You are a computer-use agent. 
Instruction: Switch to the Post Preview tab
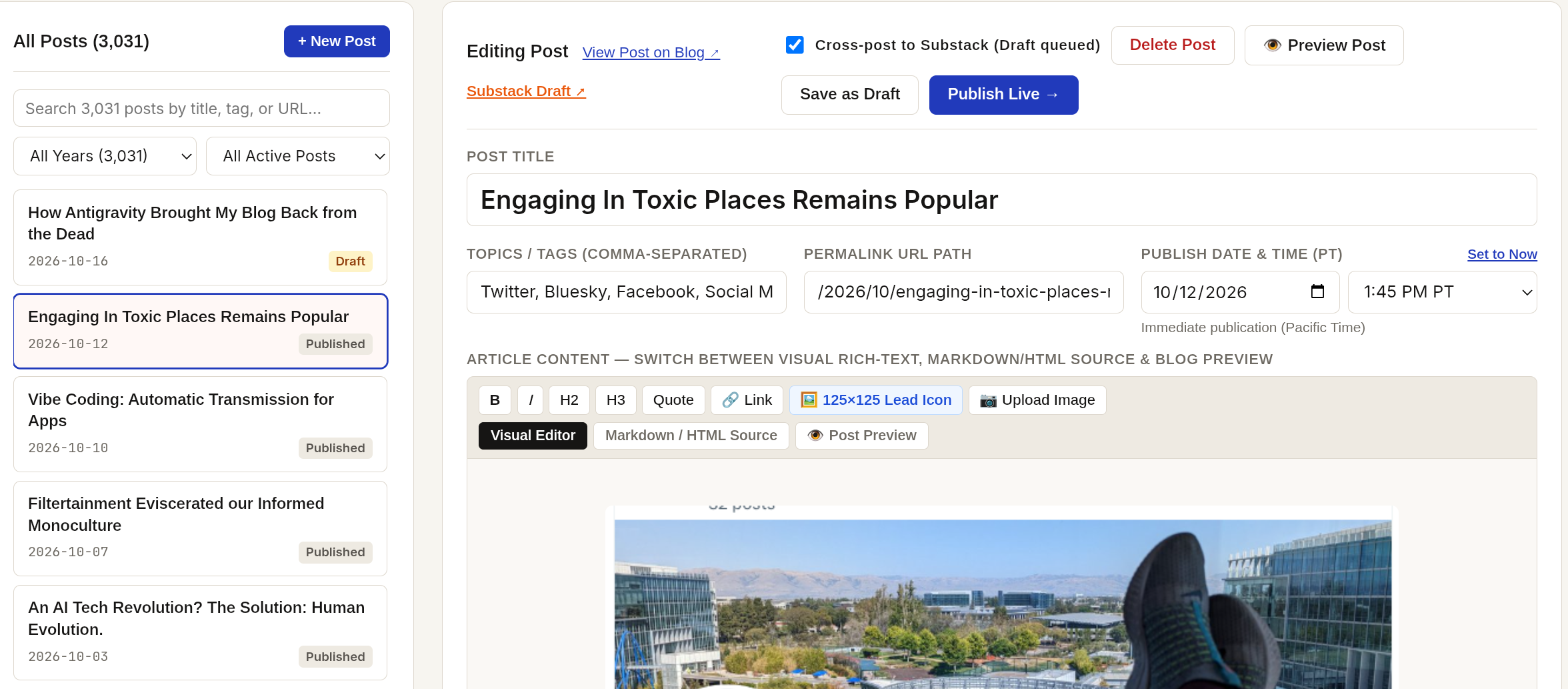coord(862,436)
